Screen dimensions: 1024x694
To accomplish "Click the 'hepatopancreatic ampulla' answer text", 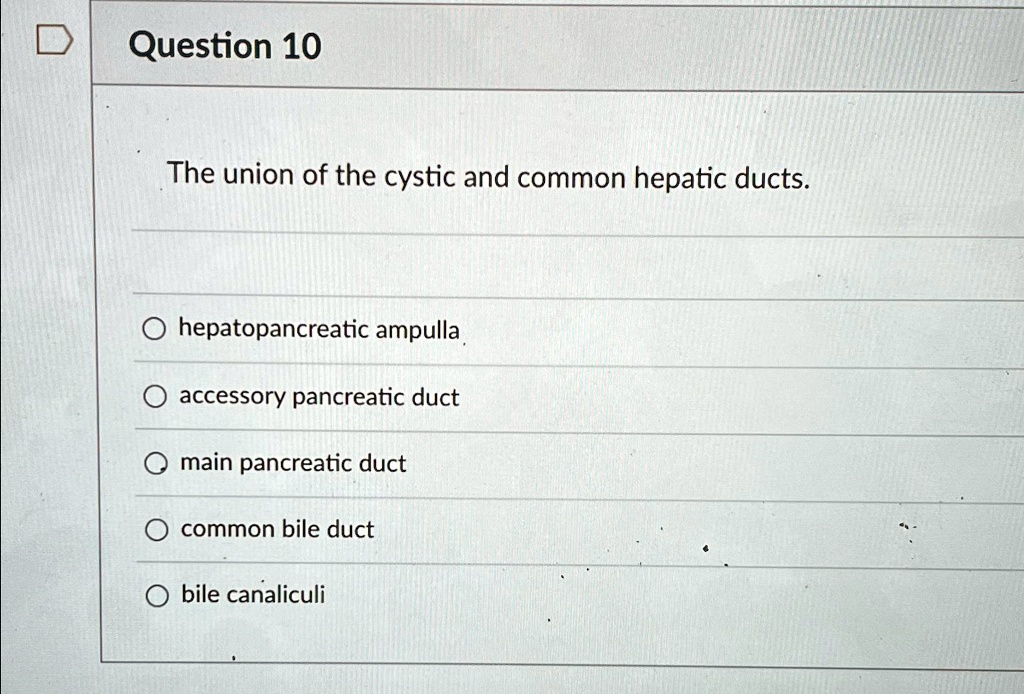I will pos(319,329).
